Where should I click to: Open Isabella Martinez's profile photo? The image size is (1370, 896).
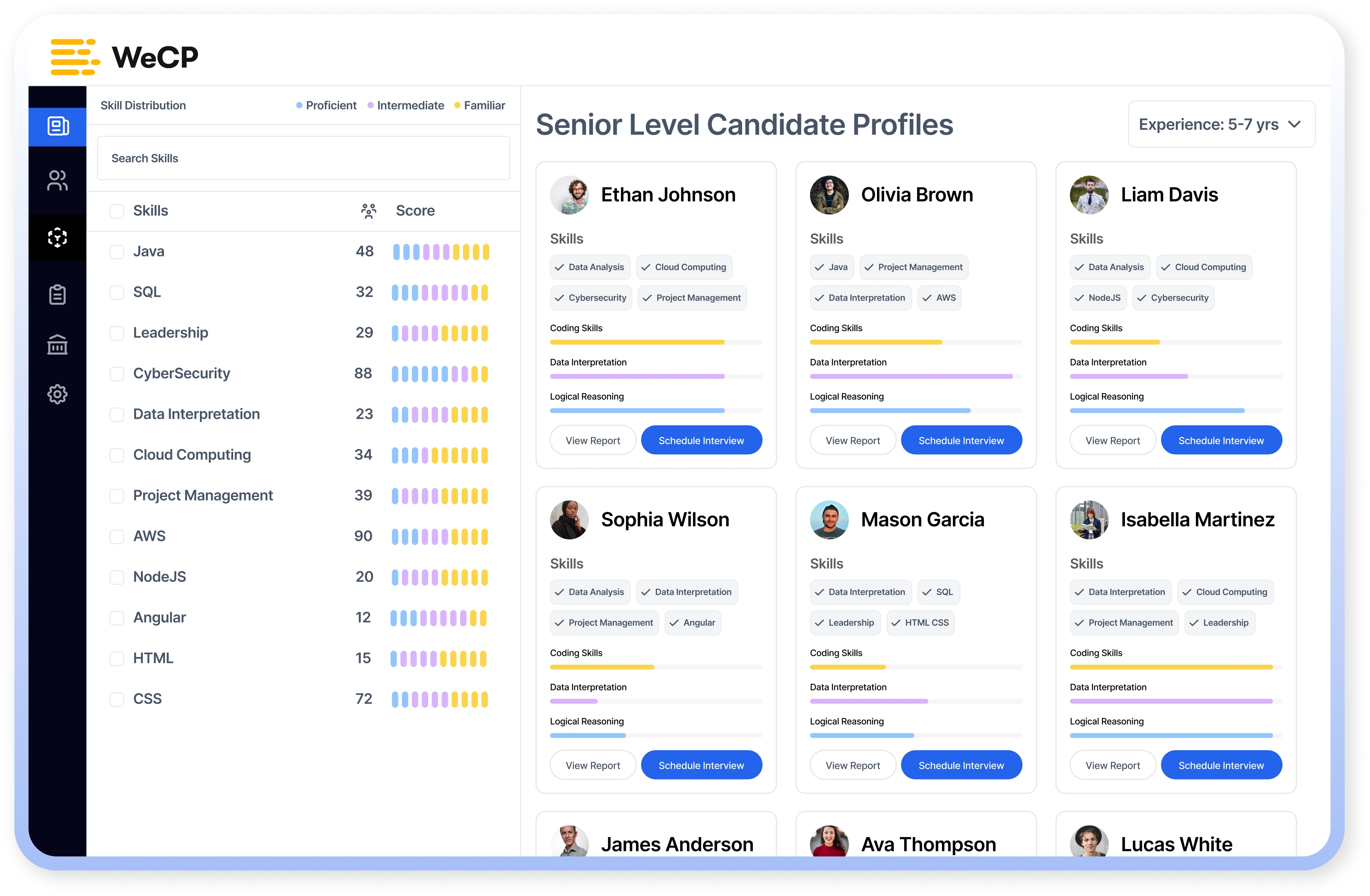point(1089,520)
